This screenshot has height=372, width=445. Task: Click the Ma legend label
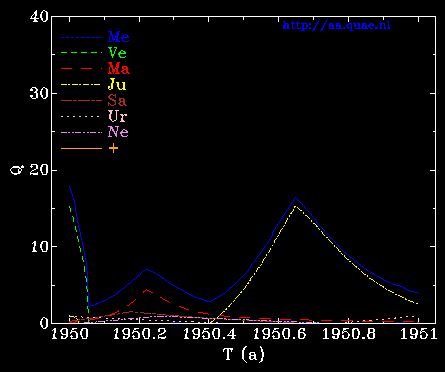(119, 68)
